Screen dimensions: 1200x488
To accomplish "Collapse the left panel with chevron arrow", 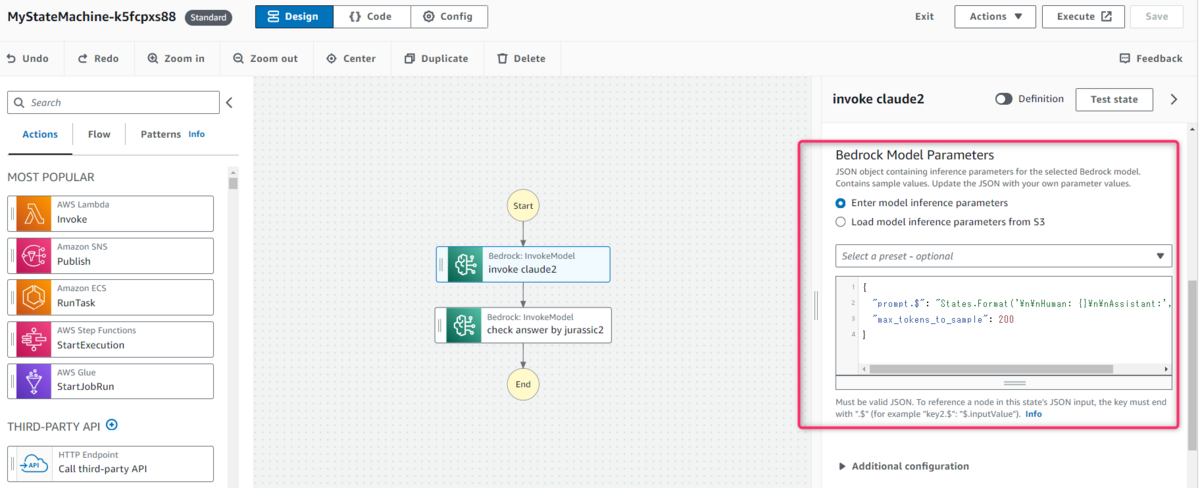I will tap(229, 102).
